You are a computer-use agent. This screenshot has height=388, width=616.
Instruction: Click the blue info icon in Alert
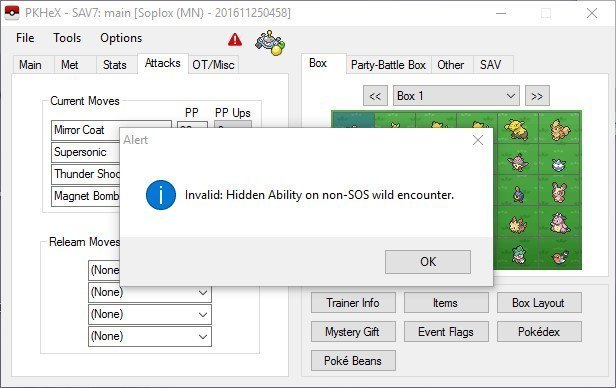click(161, 195)
